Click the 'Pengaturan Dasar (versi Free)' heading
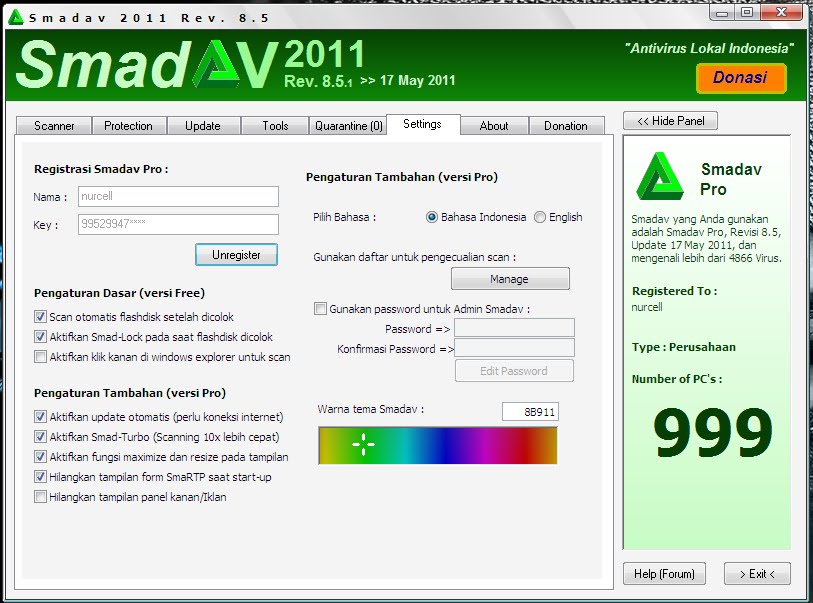This screenshot has width=813, height=603. pyautogui.click(x=119, y=293)
